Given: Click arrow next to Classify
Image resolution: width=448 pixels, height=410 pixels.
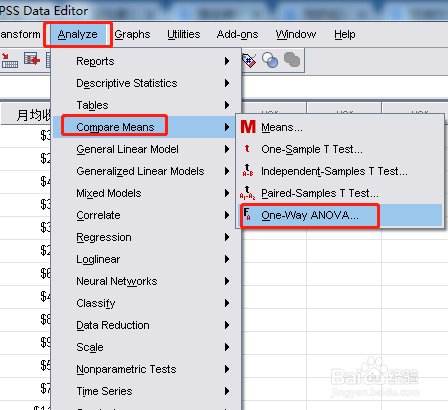Looking at the screenshot, I should (x=227, y=303).
